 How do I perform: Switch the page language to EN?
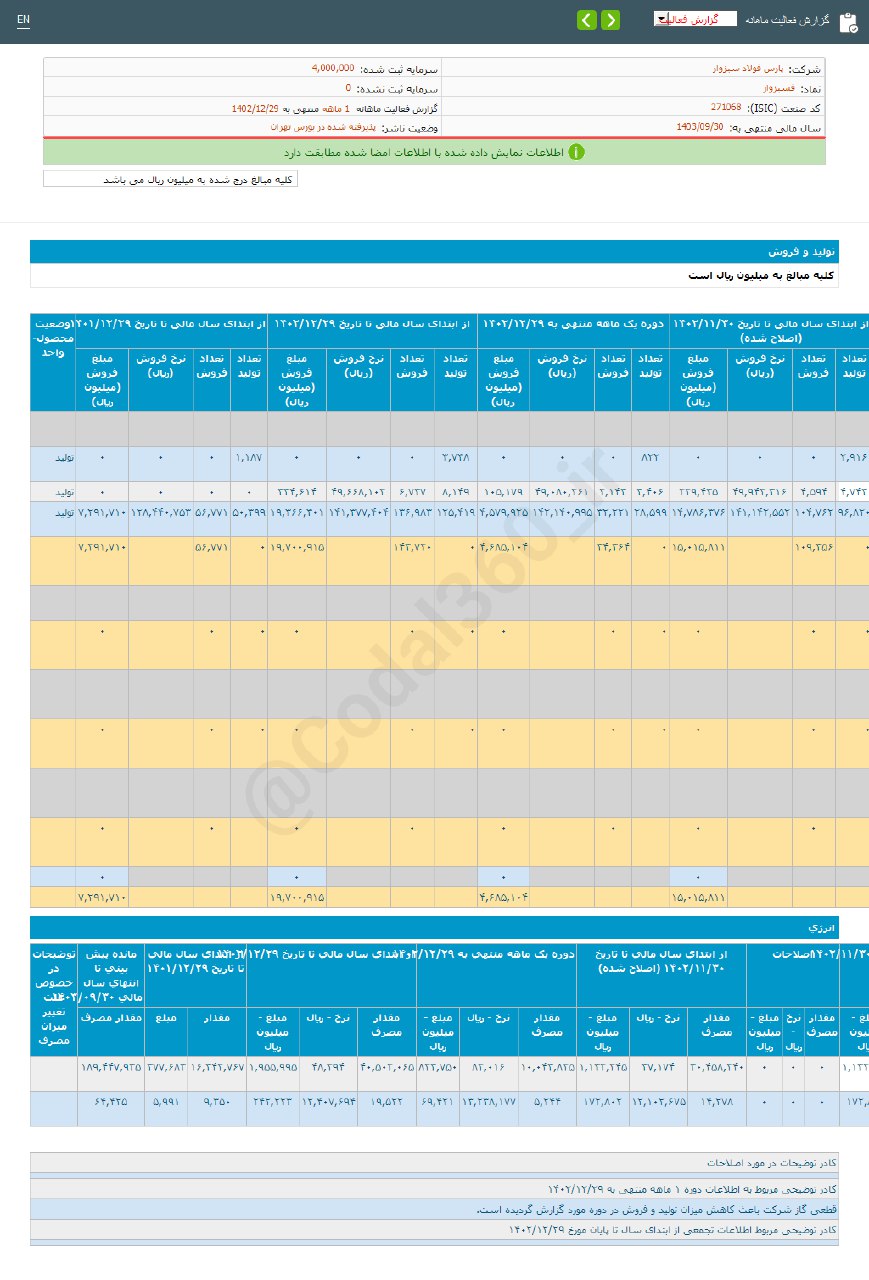click(23, 20)
